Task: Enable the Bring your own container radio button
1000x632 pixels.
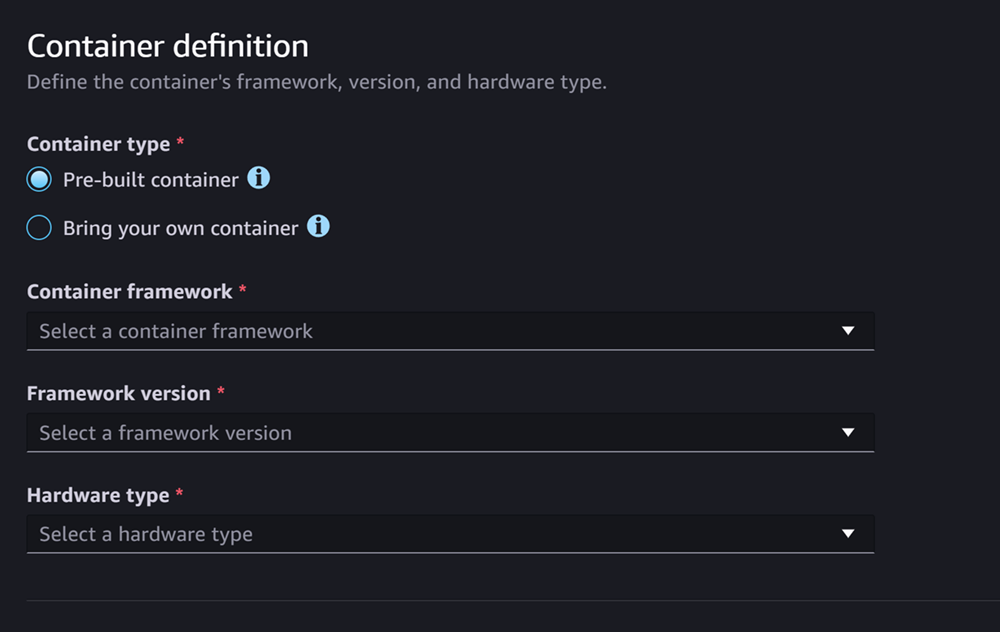Action: pyautogui.click(x=38, y=227)
